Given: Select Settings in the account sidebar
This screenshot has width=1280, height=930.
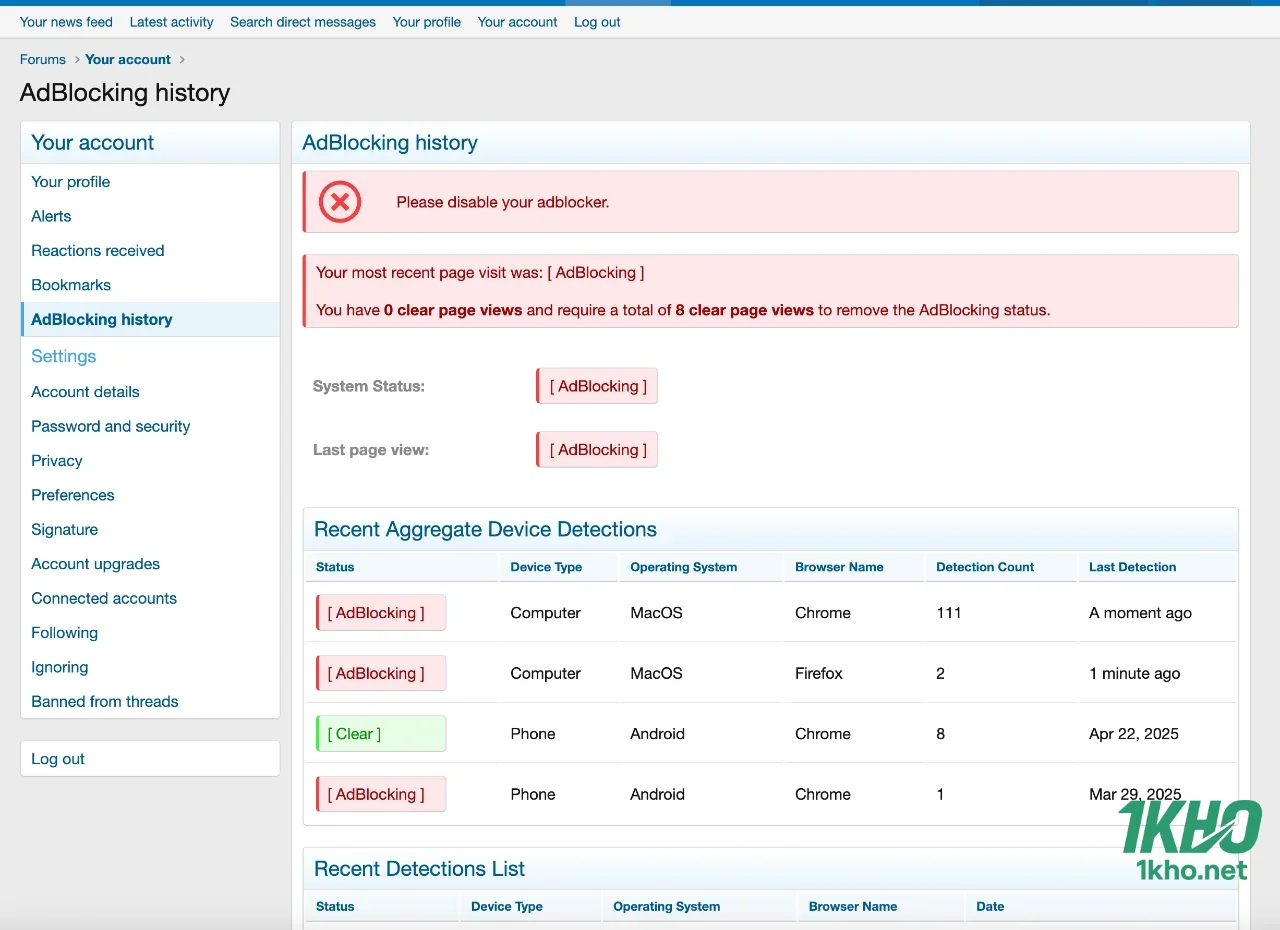Looking at the screenshot, I should point(63,356).
